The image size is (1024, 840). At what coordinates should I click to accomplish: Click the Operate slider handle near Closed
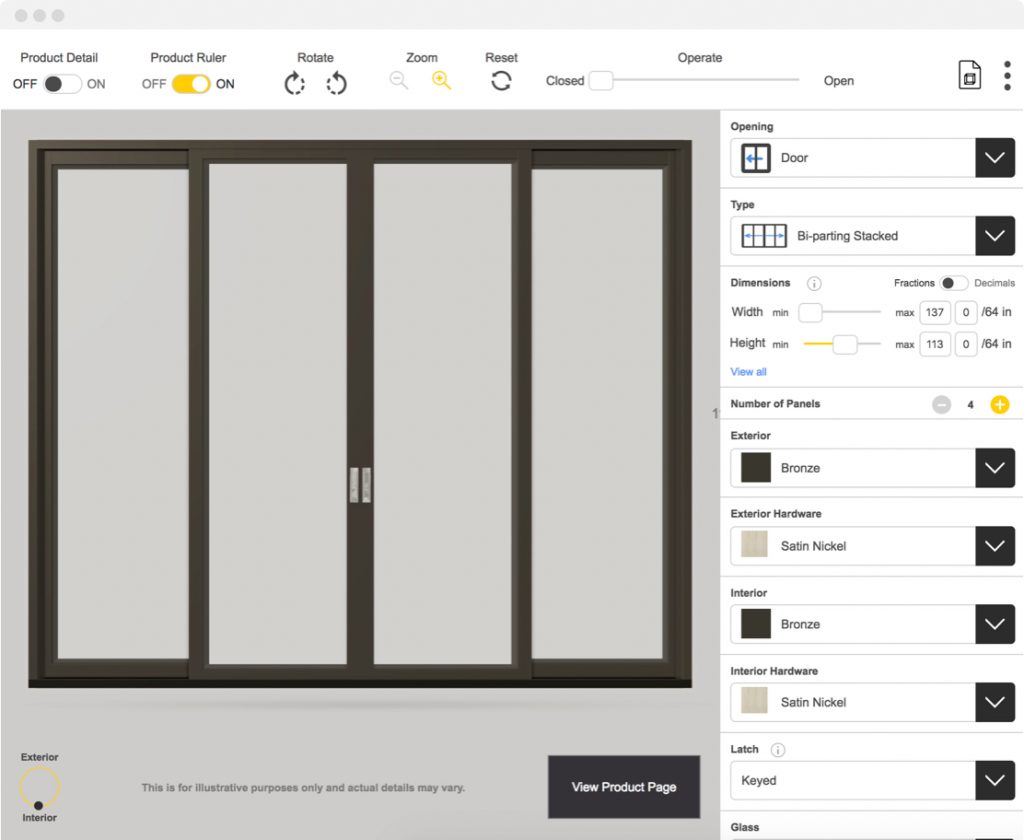(600, 81)
